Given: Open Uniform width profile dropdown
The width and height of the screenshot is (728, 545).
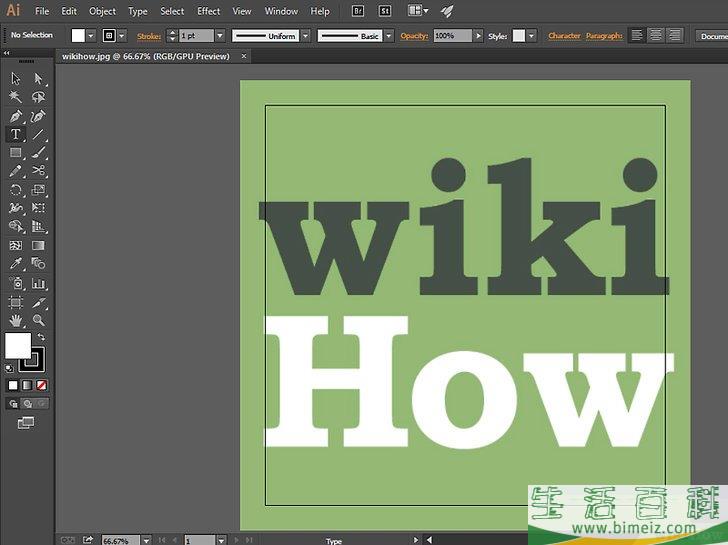Looking at the screenshot, I should [x=306, y=36].
